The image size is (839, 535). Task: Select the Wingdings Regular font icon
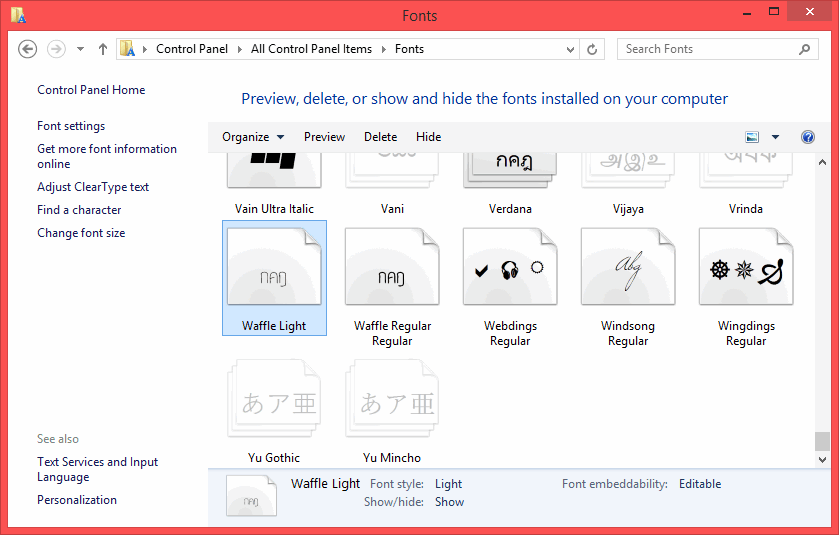point(746,266)
